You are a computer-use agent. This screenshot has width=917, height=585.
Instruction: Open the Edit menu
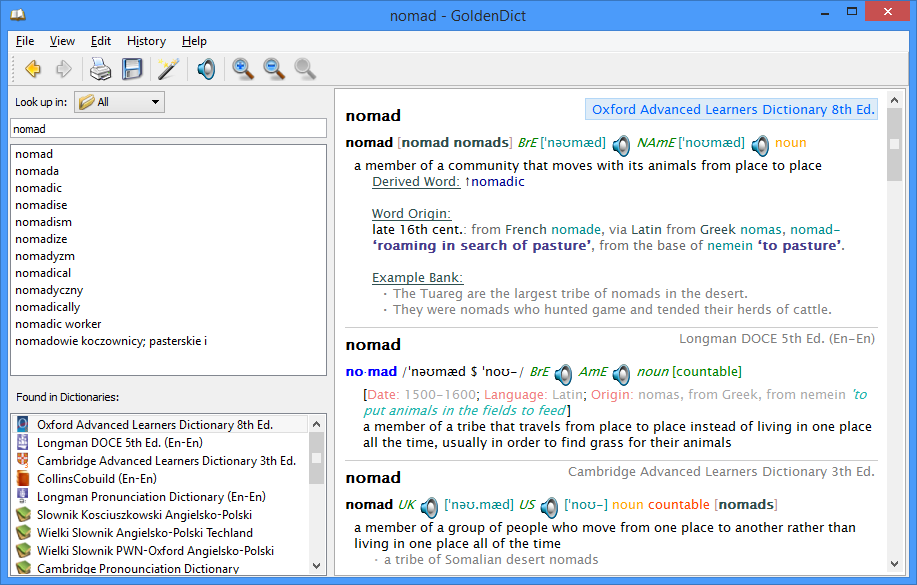tap(101, 41)
